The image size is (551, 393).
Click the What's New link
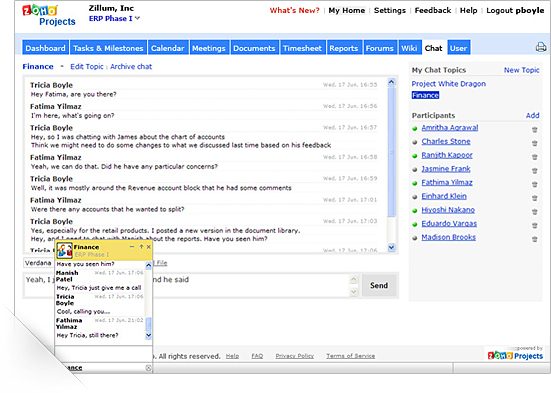pyautogui.click(x=294, y=11)
